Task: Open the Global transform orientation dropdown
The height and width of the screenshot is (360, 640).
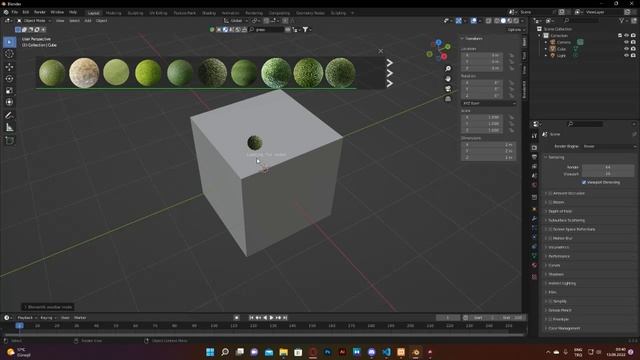Action: click(x=236, y=20)
